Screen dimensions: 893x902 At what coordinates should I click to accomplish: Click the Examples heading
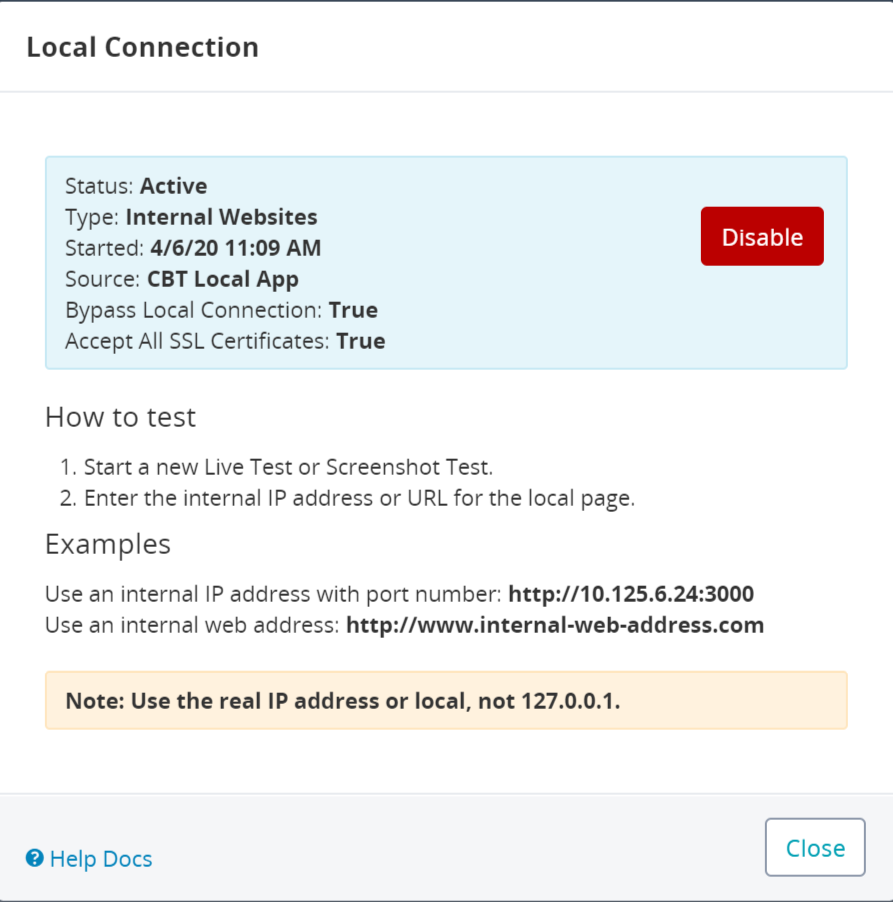(x=108, y=544)
